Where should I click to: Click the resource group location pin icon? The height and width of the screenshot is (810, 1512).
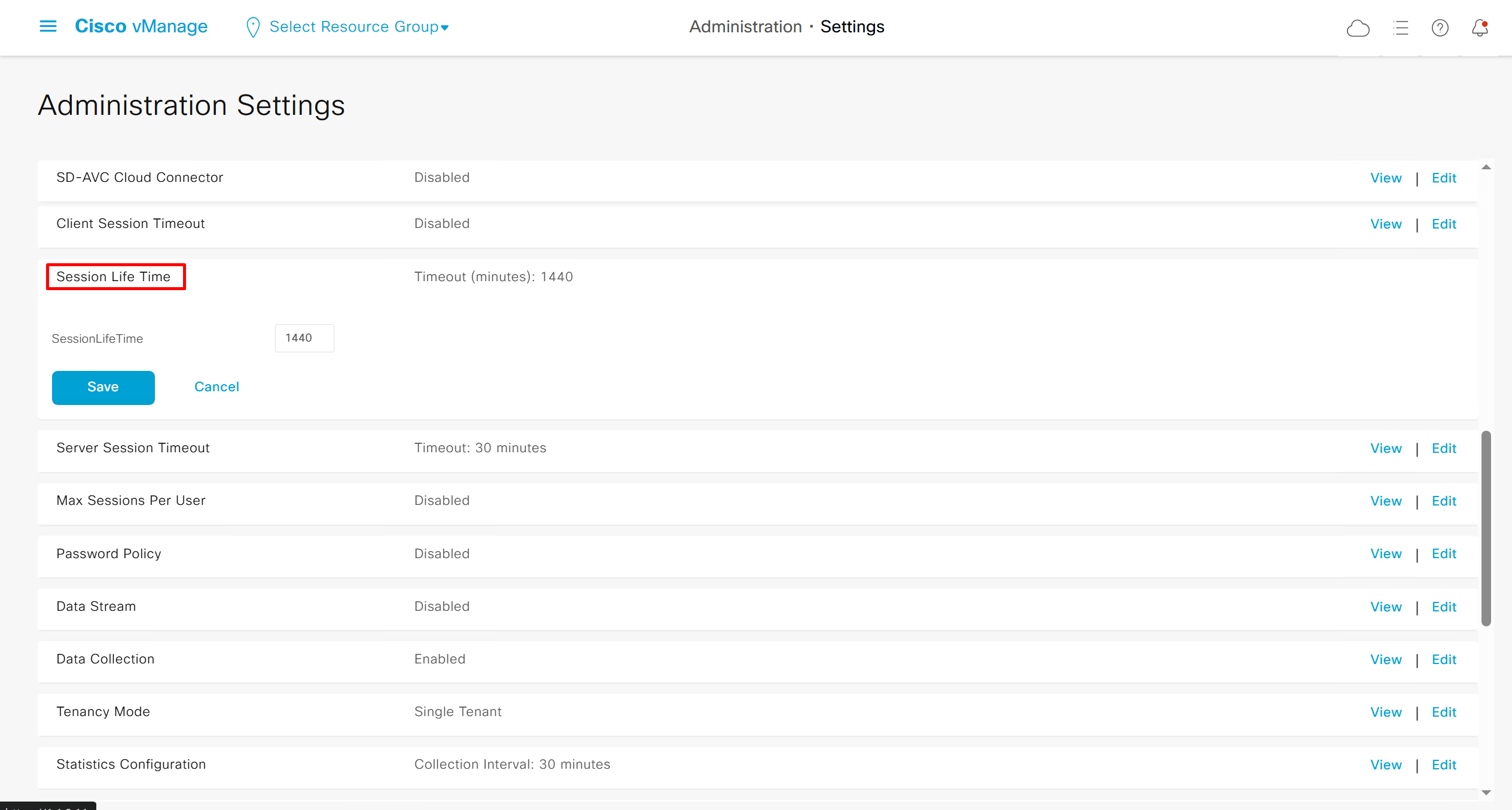253,28
